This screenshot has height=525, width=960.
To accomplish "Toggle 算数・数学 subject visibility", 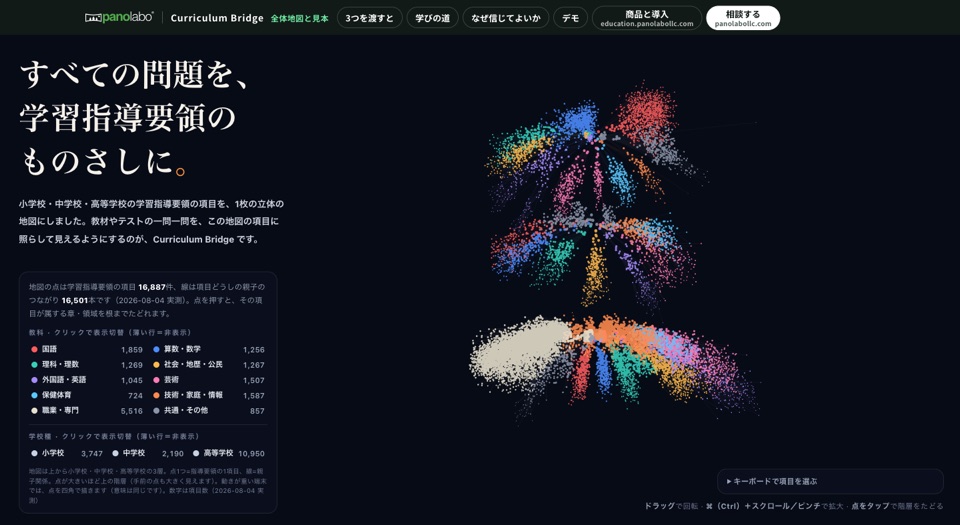I will [209, 349].
